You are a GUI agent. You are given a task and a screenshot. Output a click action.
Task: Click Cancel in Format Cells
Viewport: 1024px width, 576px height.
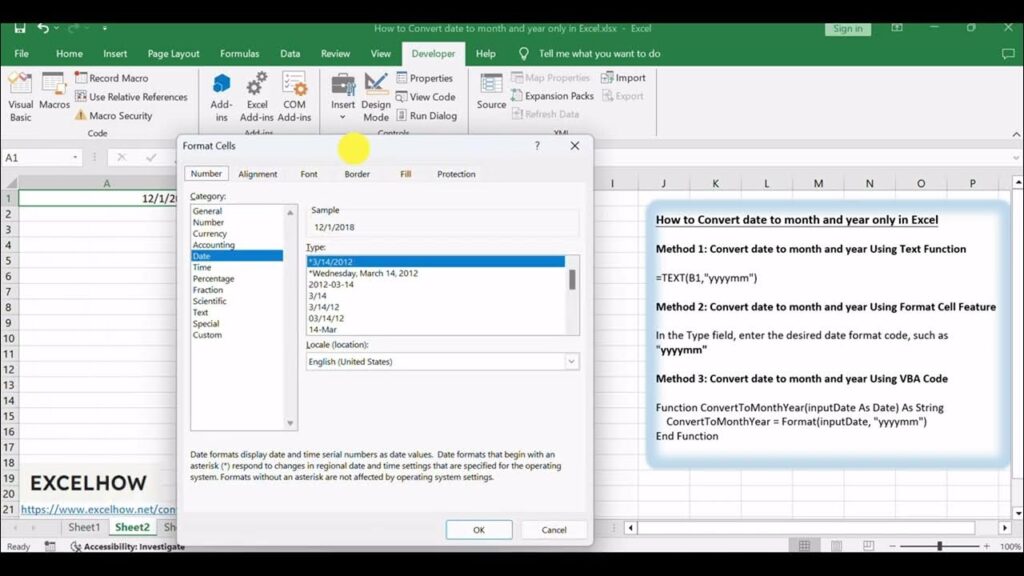click(554, 530)
